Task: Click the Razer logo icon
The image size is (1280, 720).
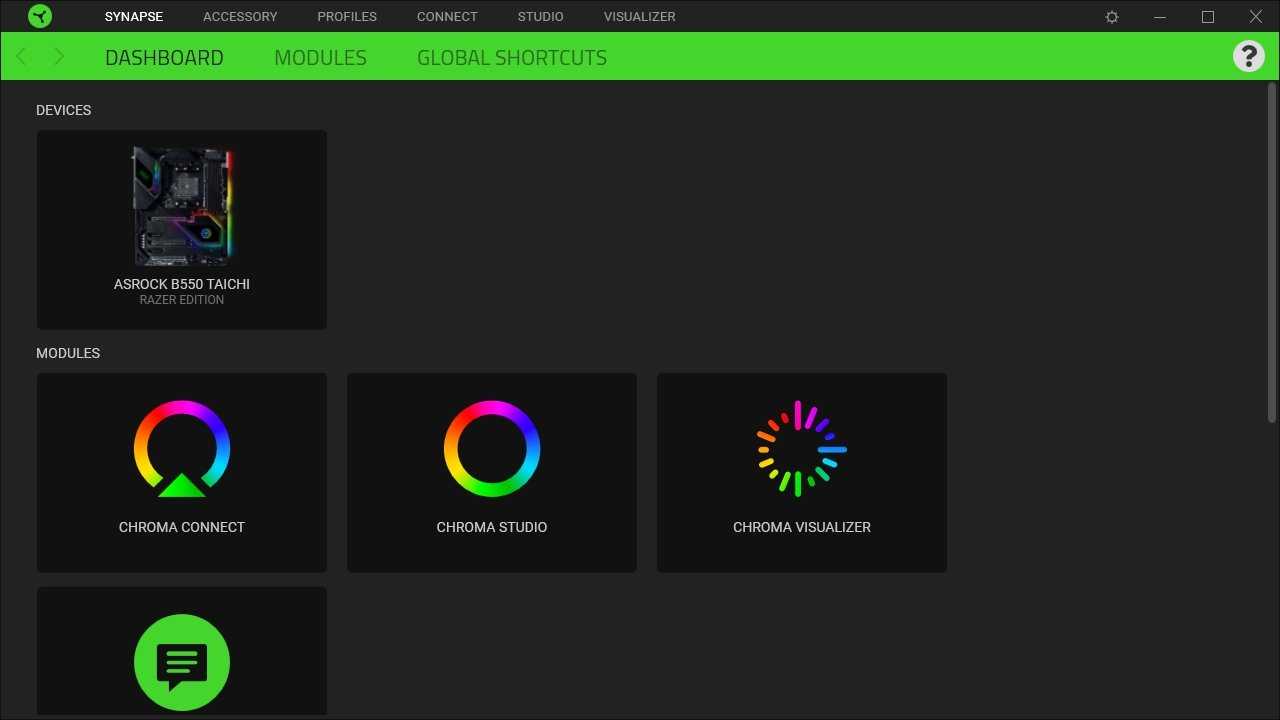Action: 40,16
